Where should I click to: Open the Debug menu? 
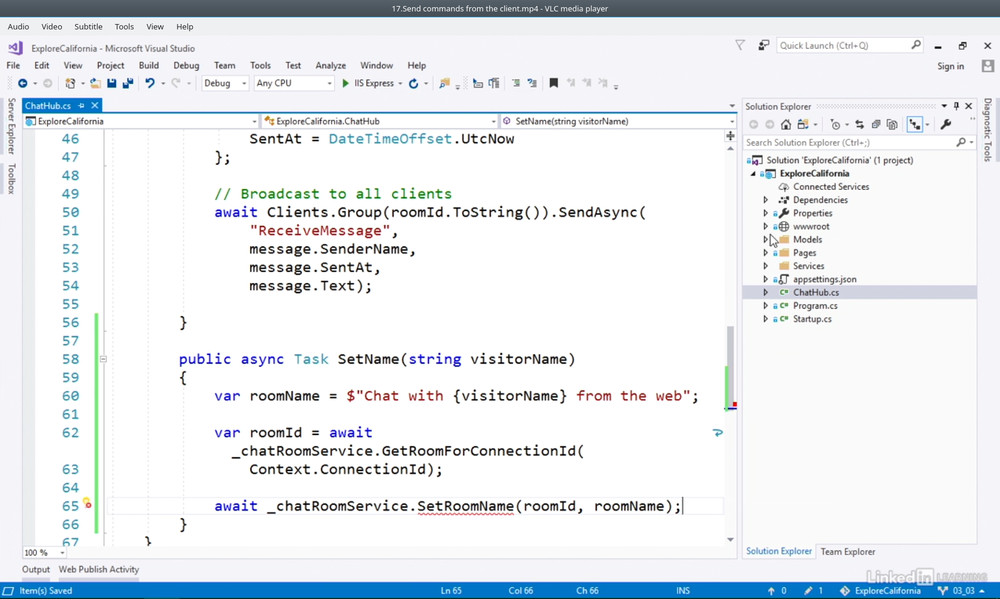point(186,65)
